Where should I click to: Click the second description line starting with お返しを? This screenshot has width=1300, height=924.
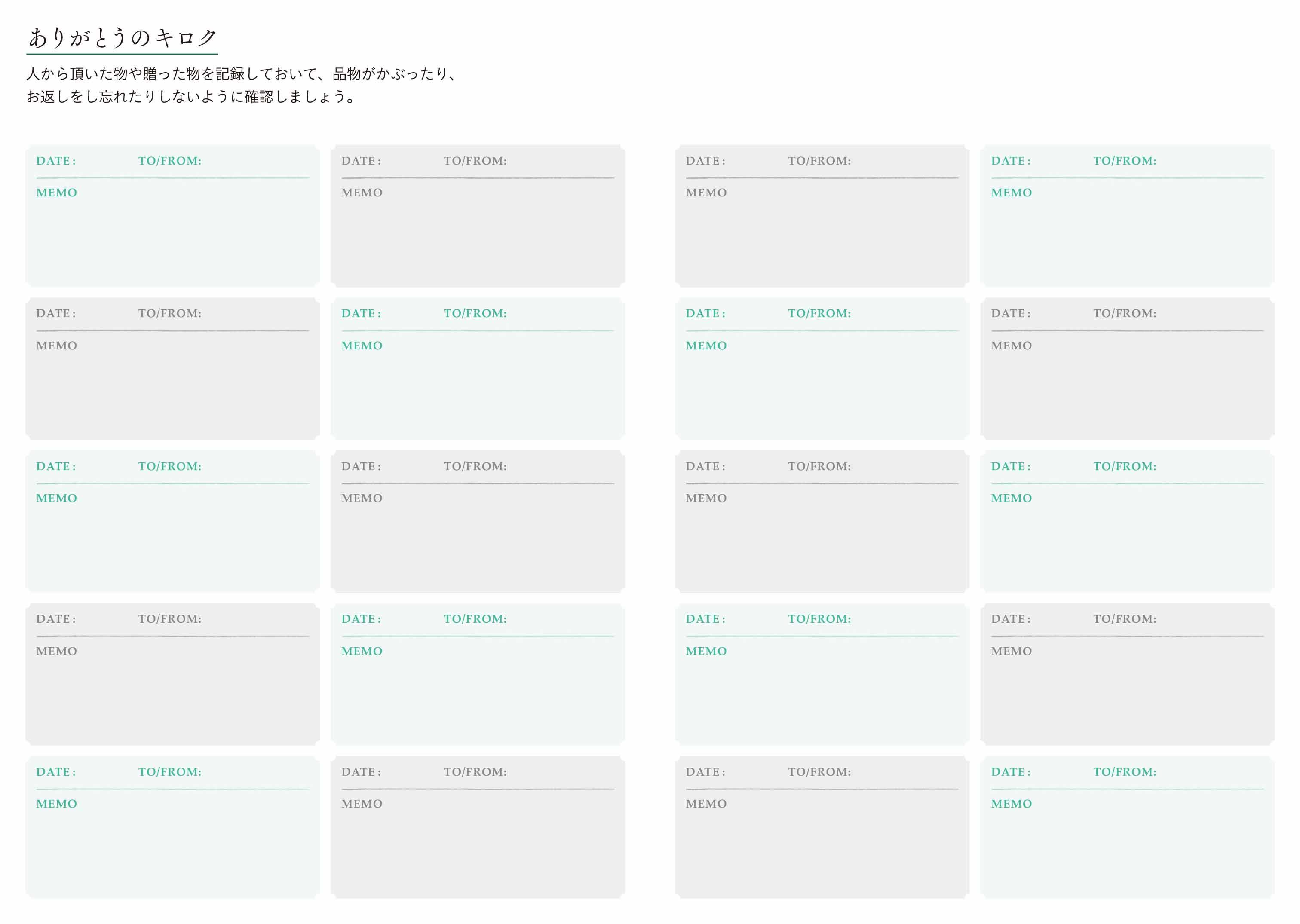coord(191,97)
